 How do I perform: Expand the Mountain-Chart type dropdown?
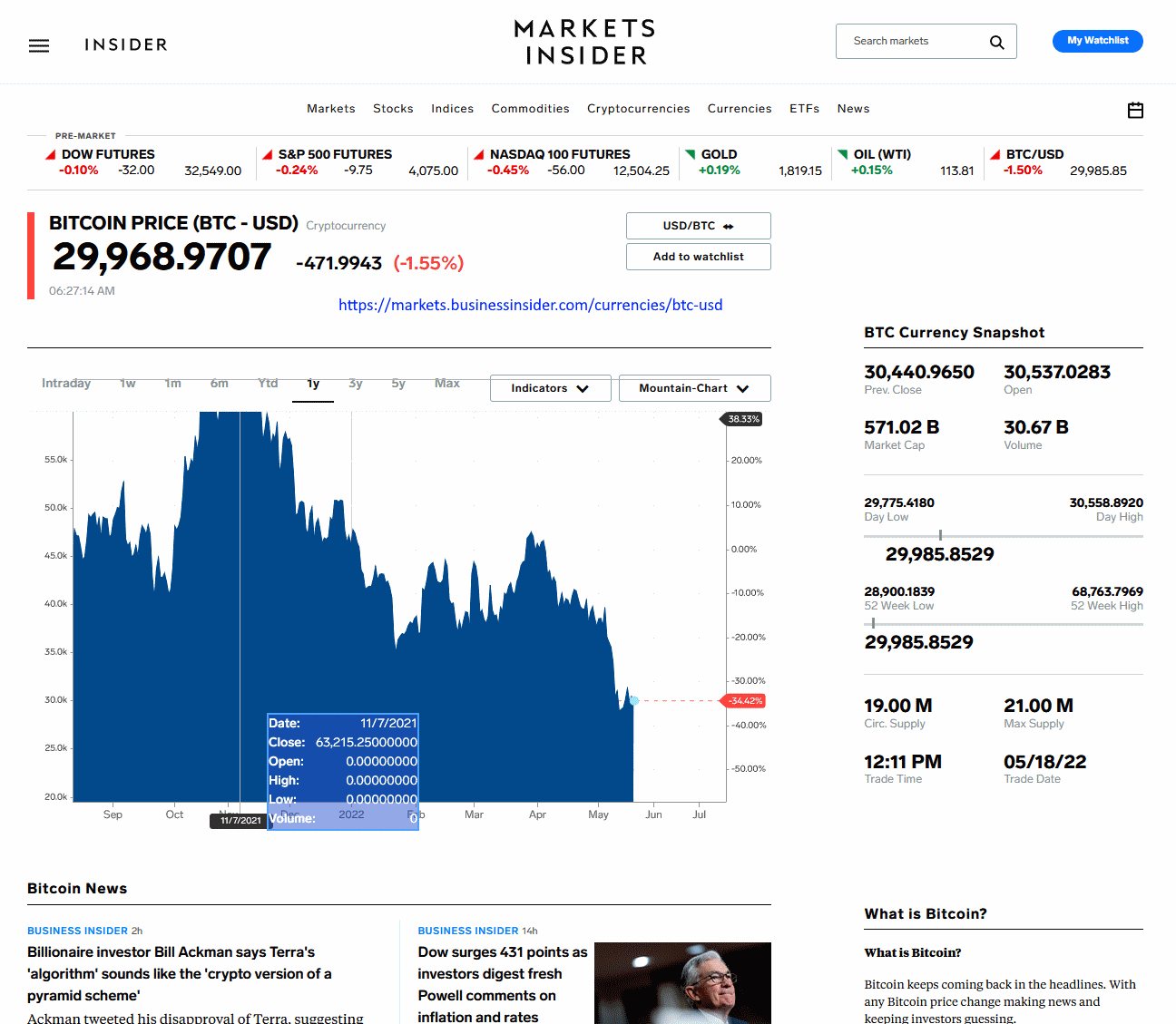(695, 388)
